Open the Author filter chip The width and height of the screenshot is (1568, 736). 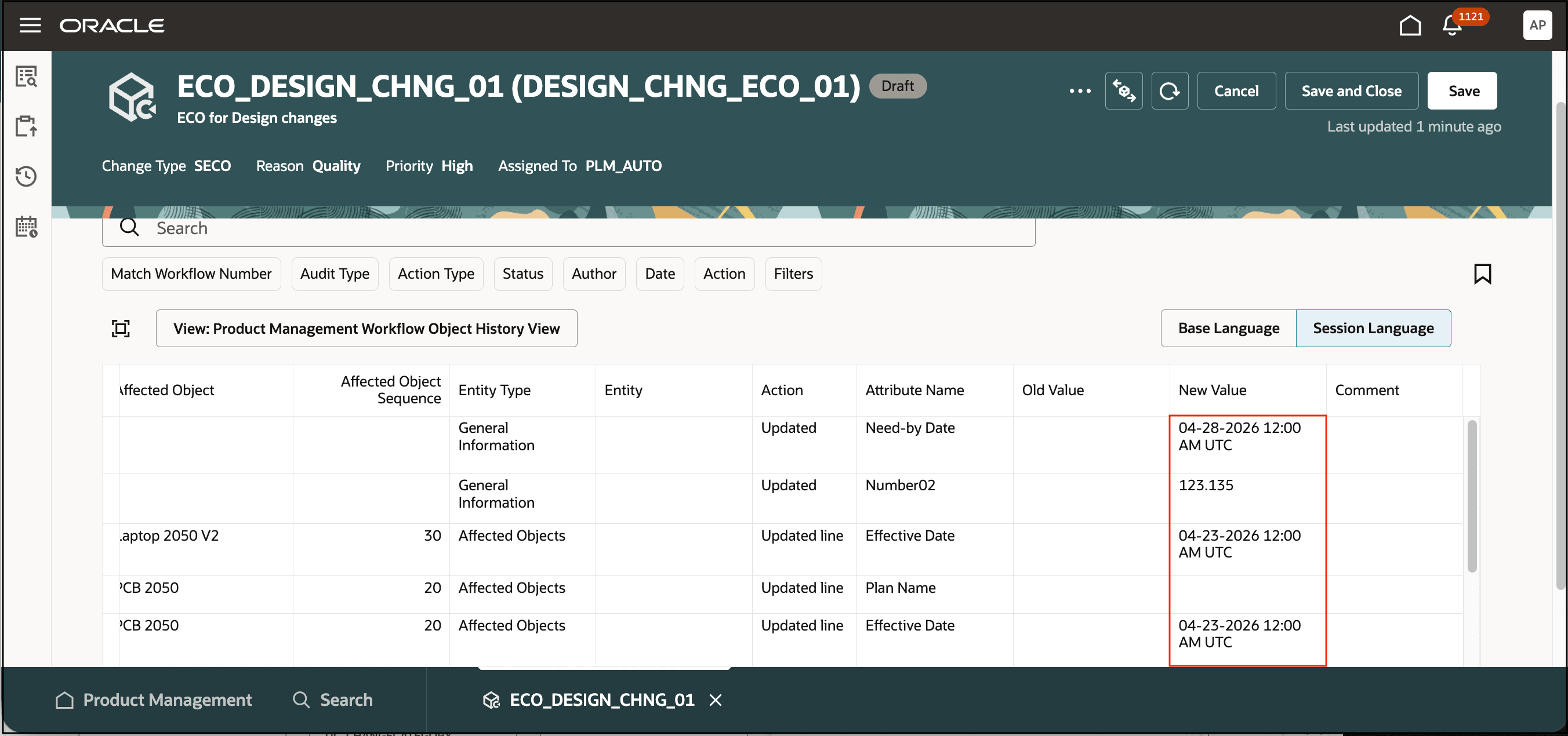593,274
